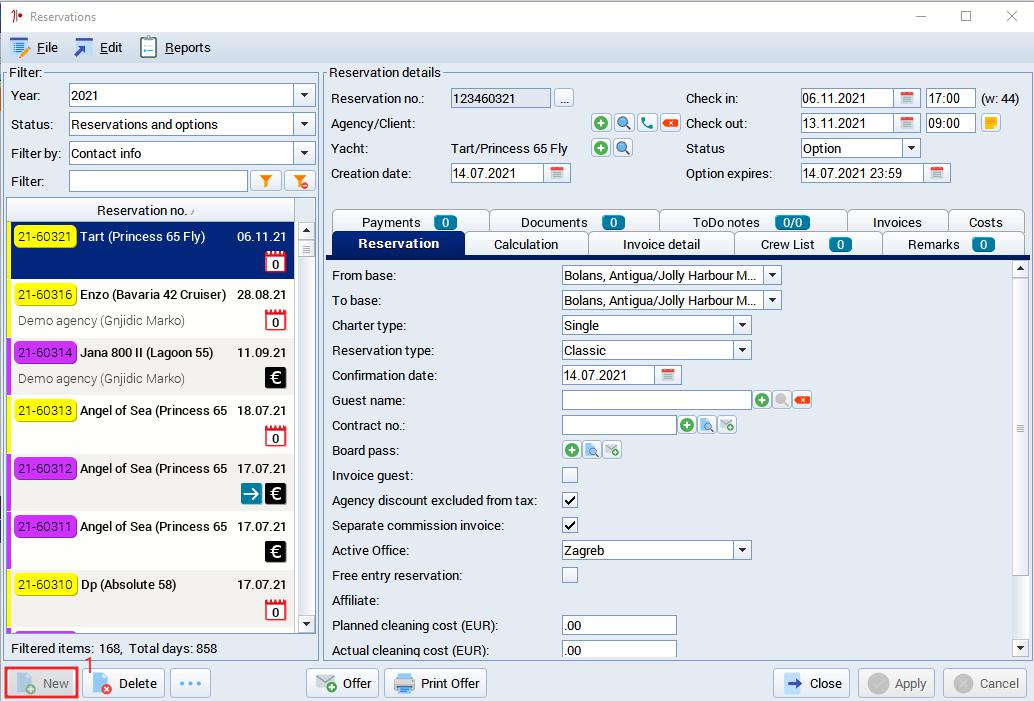Select reservation 21-60310 Dp (Absolute 58)

pyautogui.click(x=152, y=599)
